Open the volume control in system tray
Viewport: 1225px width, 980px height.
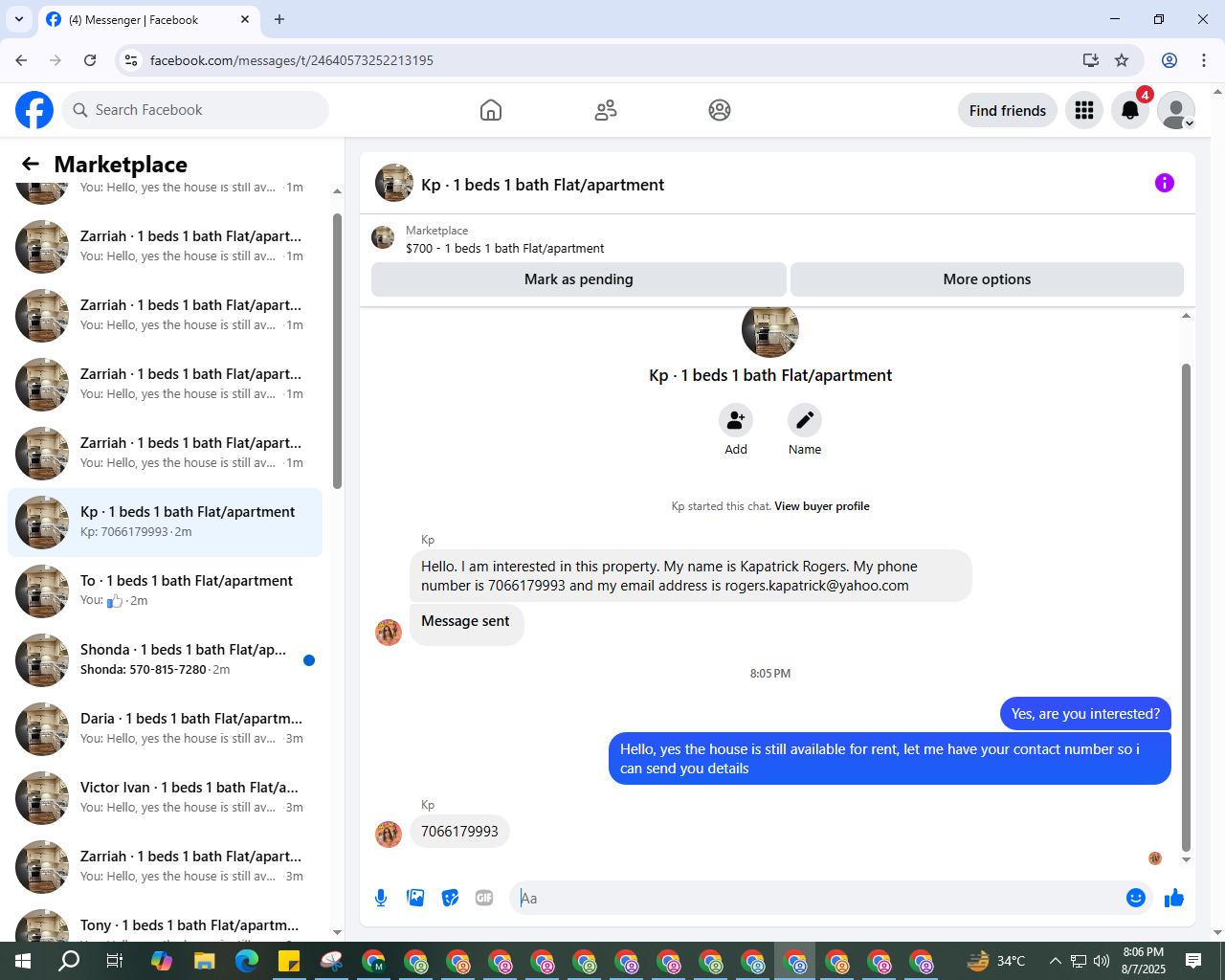(1102, 961)
